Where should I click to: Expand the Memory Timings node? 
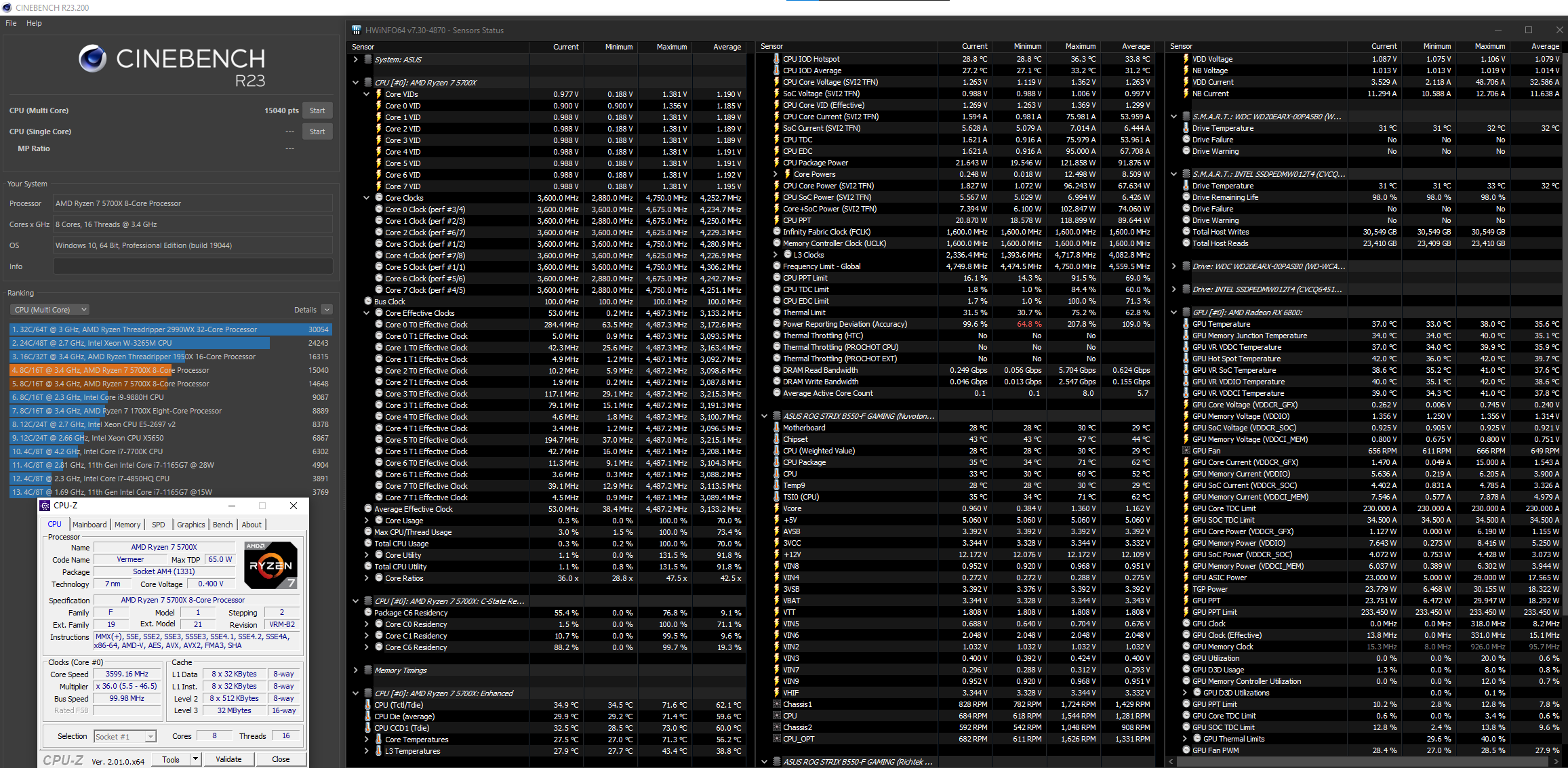pyautogui.click(x=355, y=670)
